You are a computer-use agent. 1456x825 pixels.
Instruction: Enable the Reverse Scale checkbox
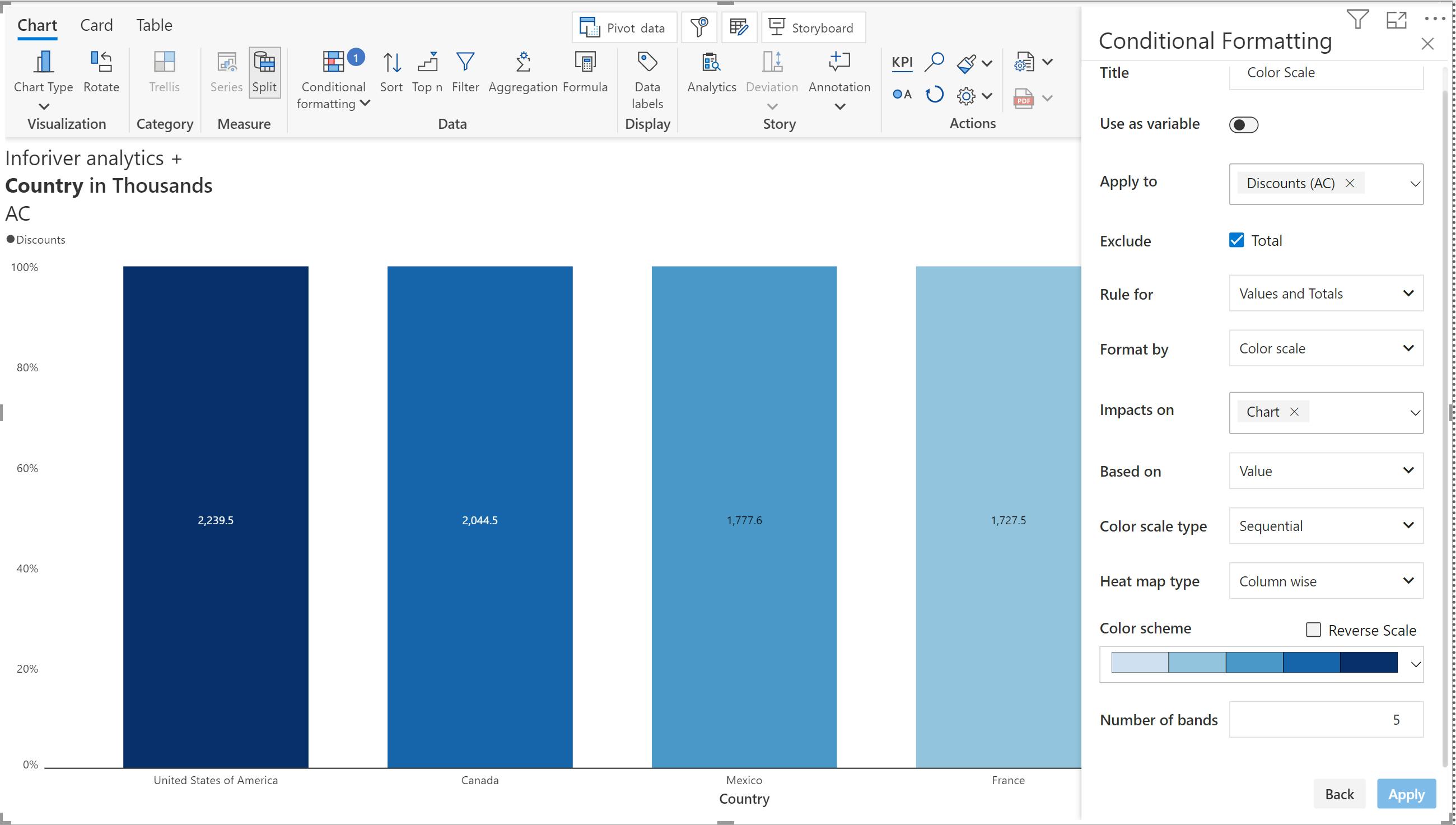(x=1313, y=630)
